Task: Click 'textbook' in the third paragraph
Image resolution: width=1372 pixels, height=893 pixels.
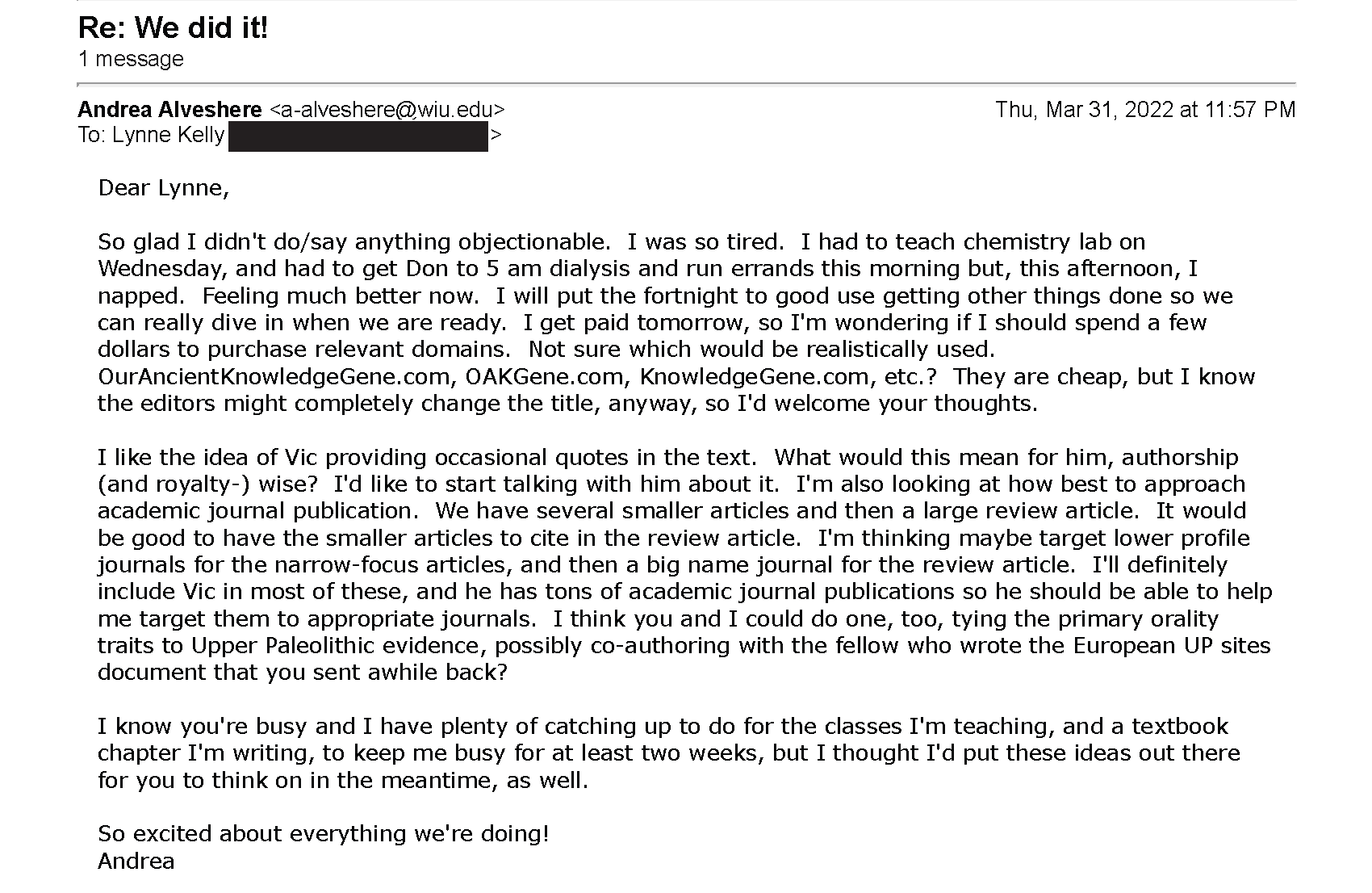Action: click(x=1180, y=727)
